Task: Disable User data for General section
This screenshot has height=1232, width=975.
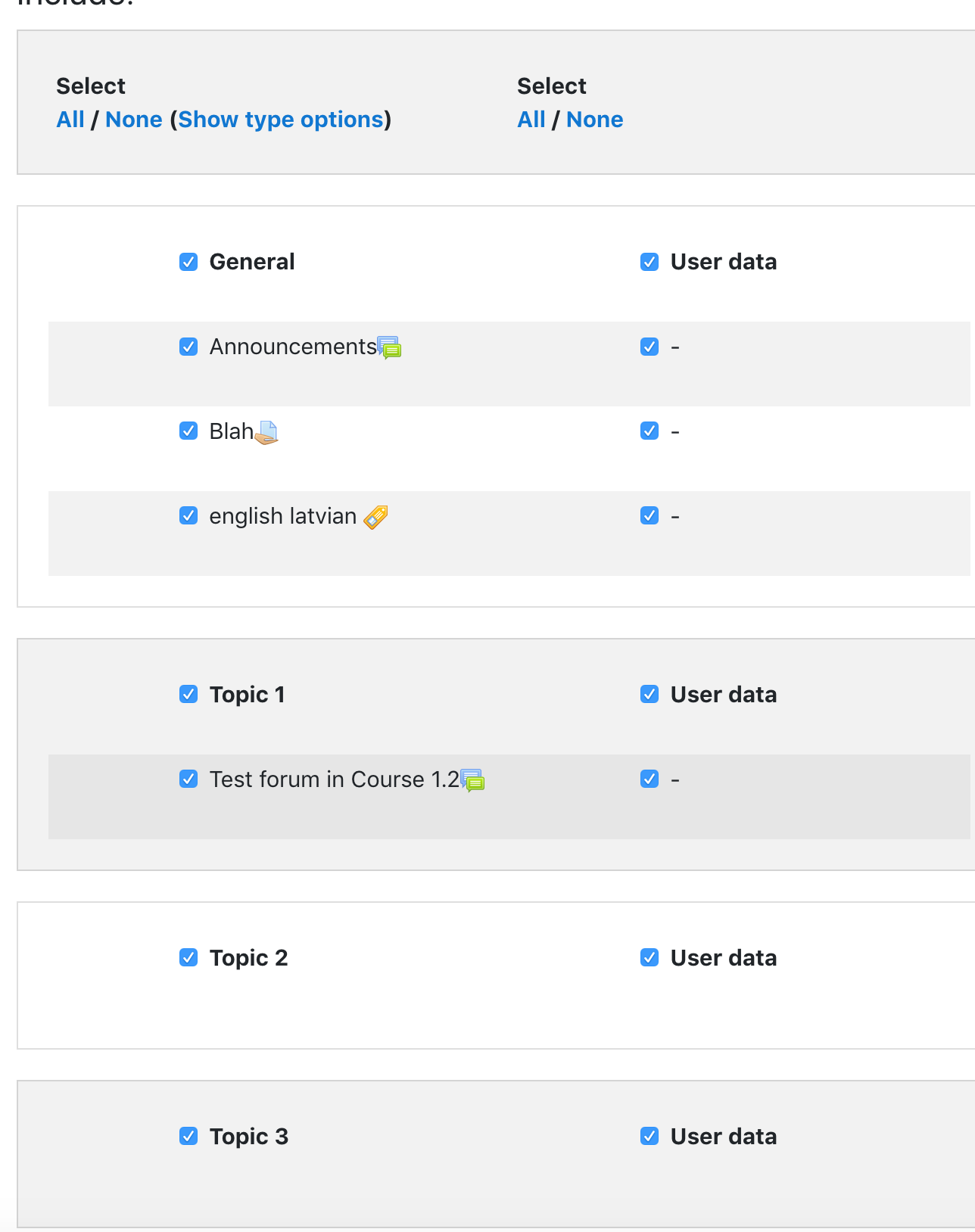Action: [x=649, y=262]
